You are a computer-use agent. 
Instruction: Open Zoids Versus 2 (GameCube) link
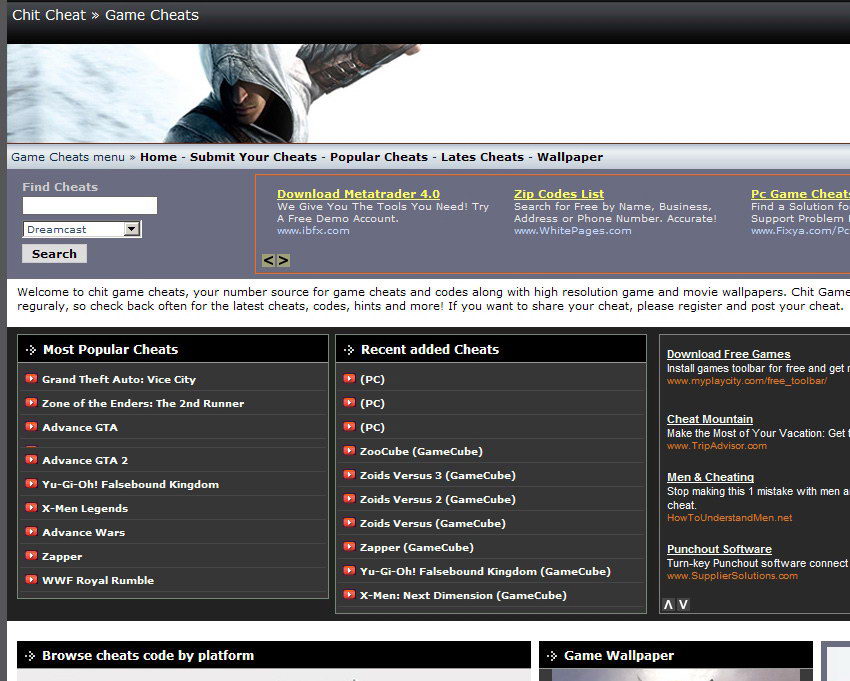(x=437, y=499)
